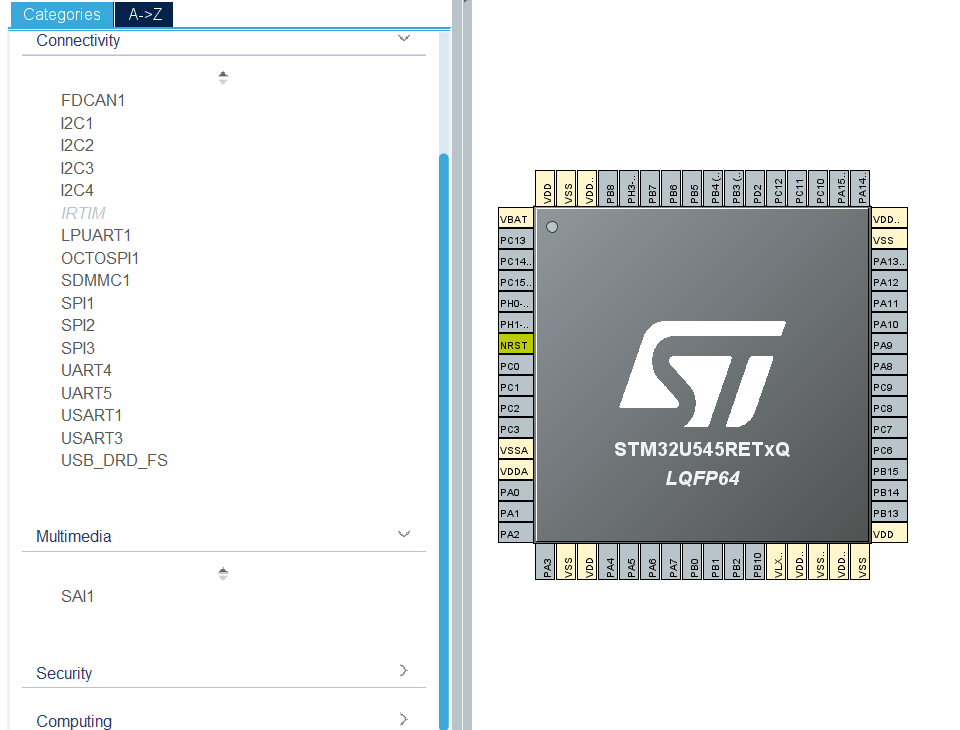Click pin PC7 on right side
960x730 pixels.
(x=889, y=429)
